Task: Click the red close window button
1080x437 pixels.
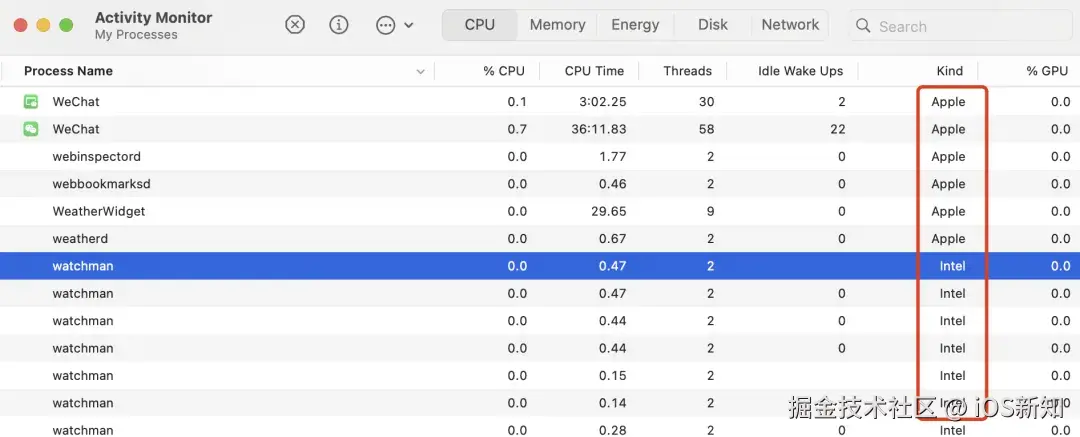Action: click(x=21, y=25)
